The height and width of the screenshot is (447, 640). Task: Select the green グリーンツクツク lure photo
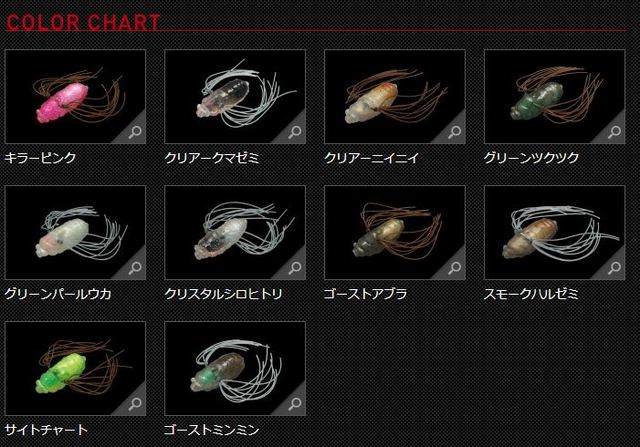click(555, 96)
